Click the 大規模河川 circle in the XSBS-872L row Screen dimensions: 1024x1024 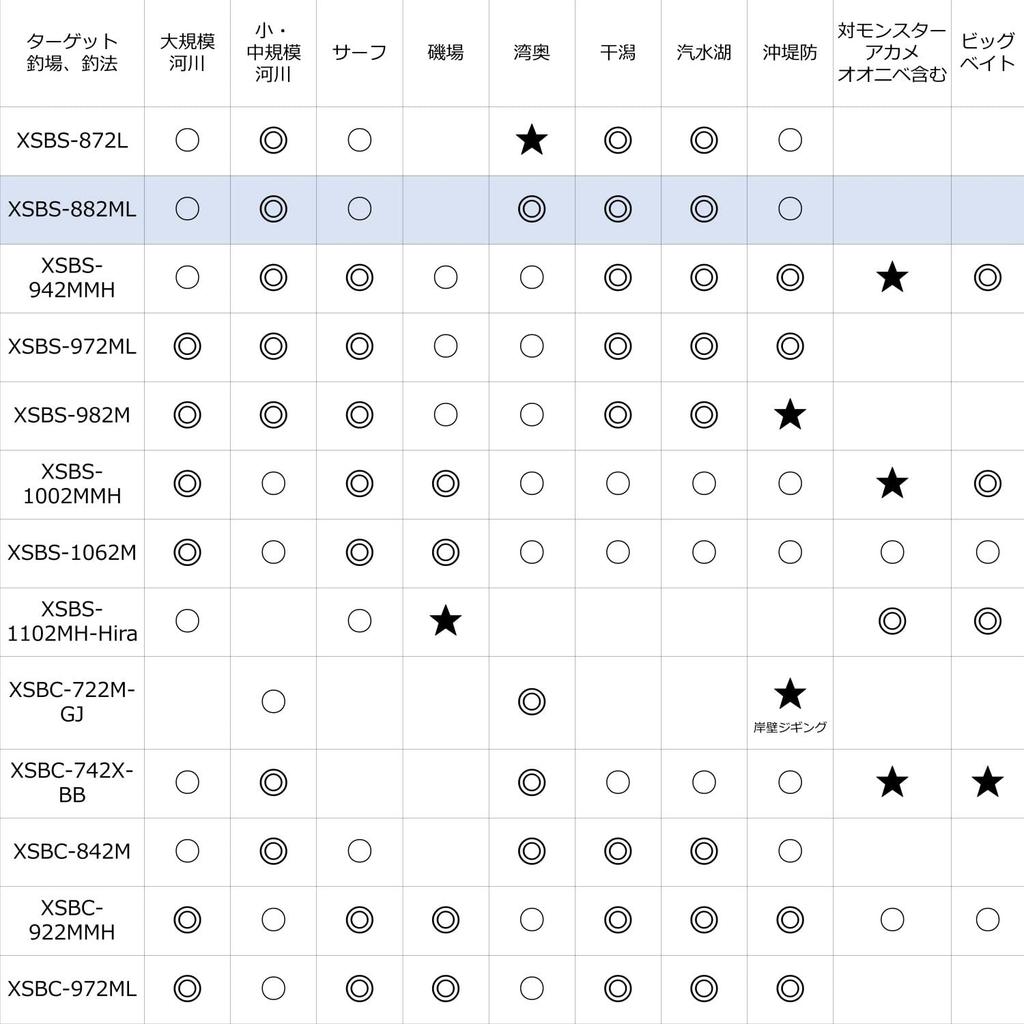187,140
